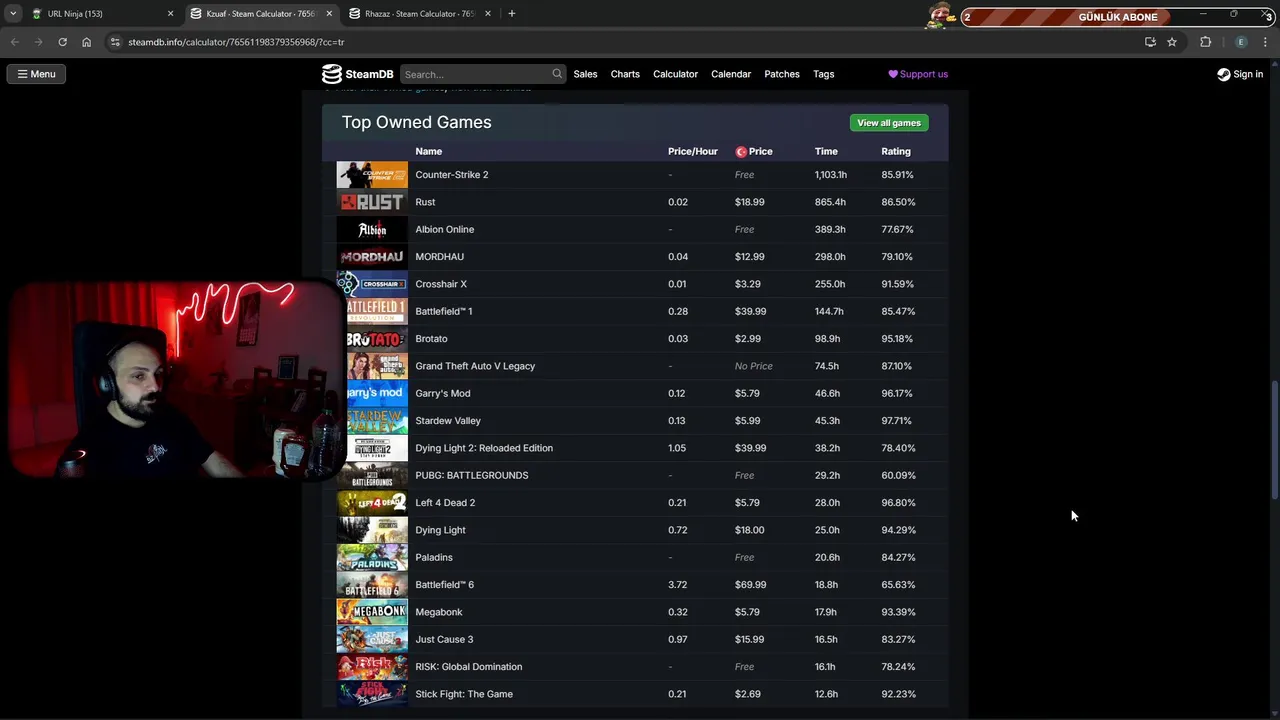The height and width of the screenshot is (720, 1280).
Task: Click the search magnifier icon
Action: coord(557,74)
